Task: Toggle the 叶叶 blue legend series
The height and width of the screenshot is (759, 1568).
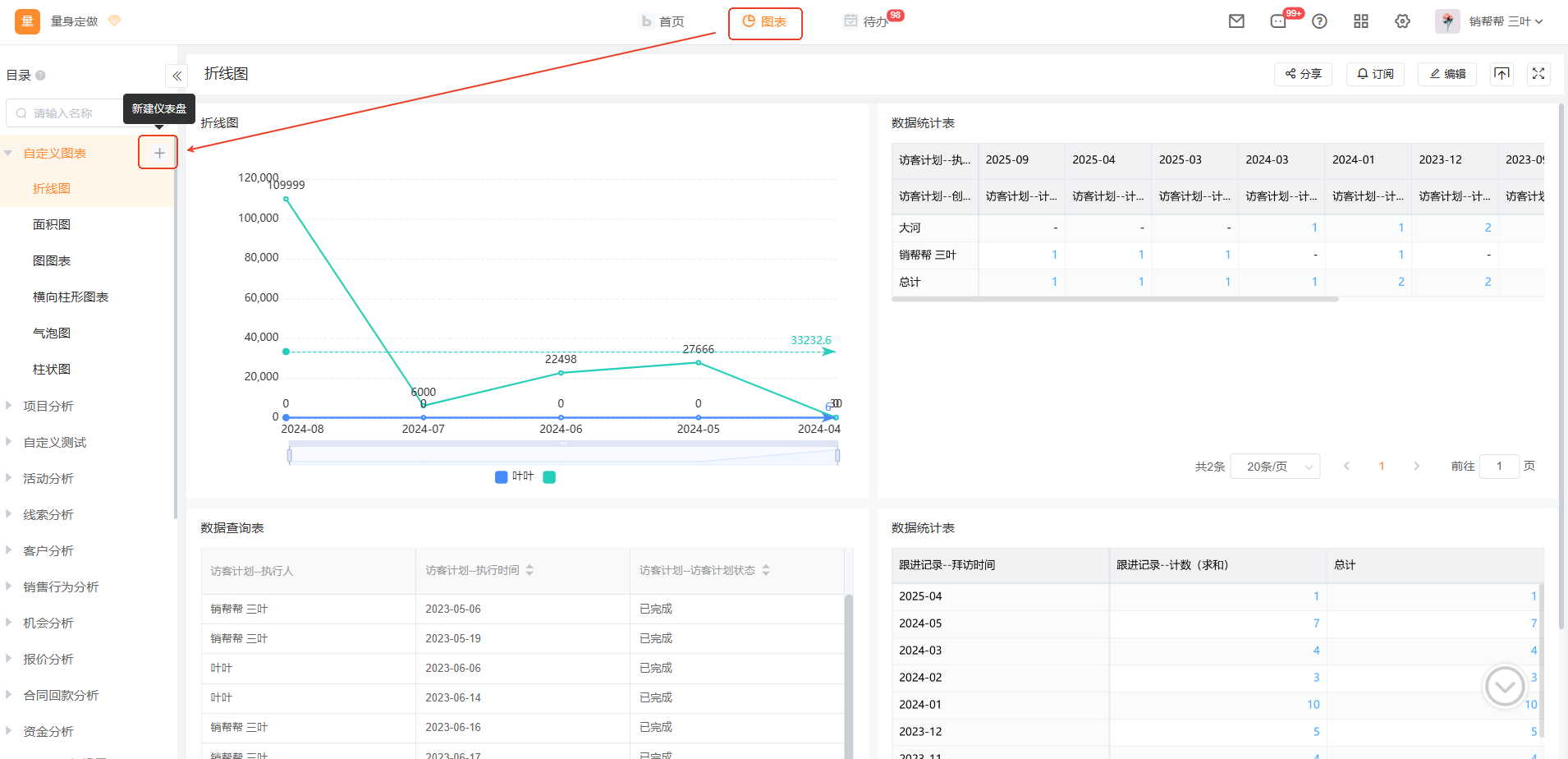Action: pos(515,476)
